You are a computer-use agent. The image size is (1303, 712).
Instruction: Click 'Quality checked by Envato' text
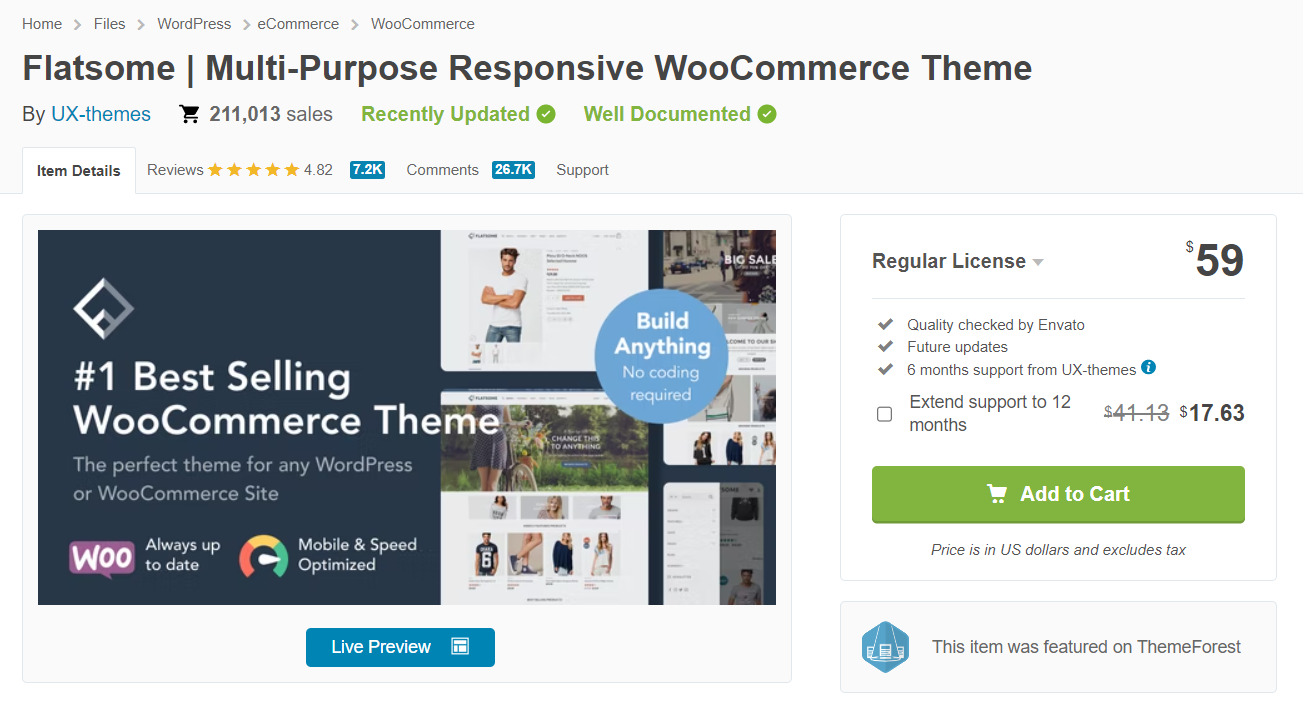(x=996, y=324)
